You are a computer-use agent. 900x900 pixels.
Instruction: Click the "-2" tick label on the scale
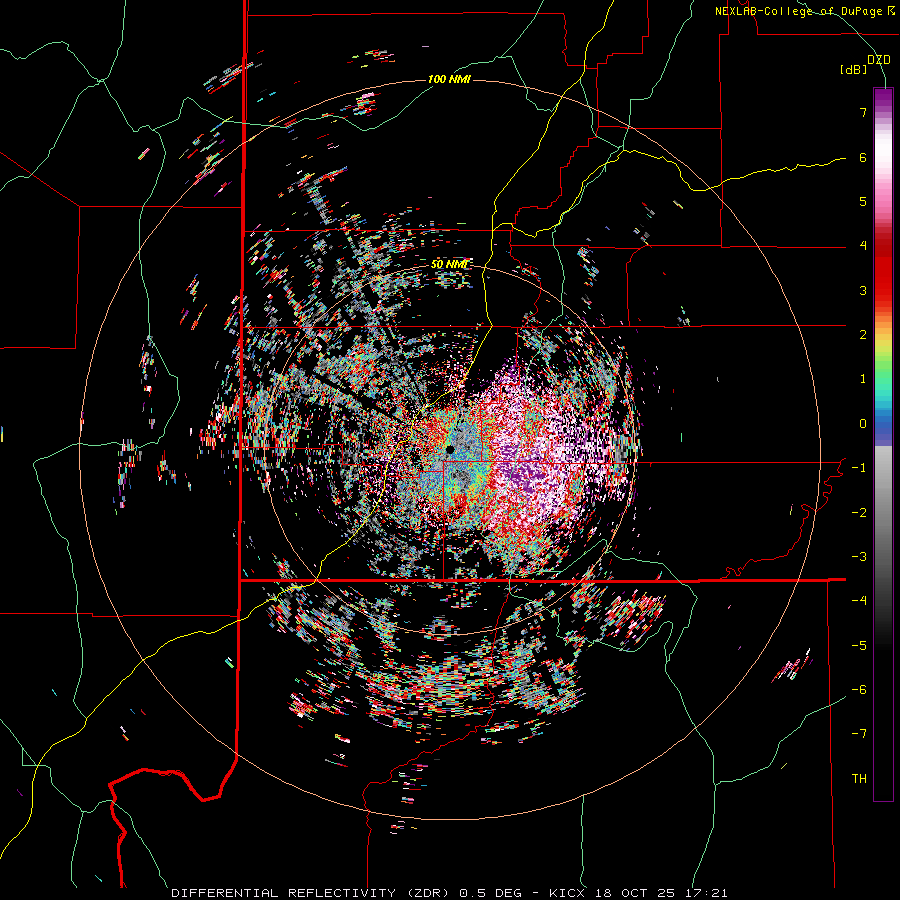point(859,513)
